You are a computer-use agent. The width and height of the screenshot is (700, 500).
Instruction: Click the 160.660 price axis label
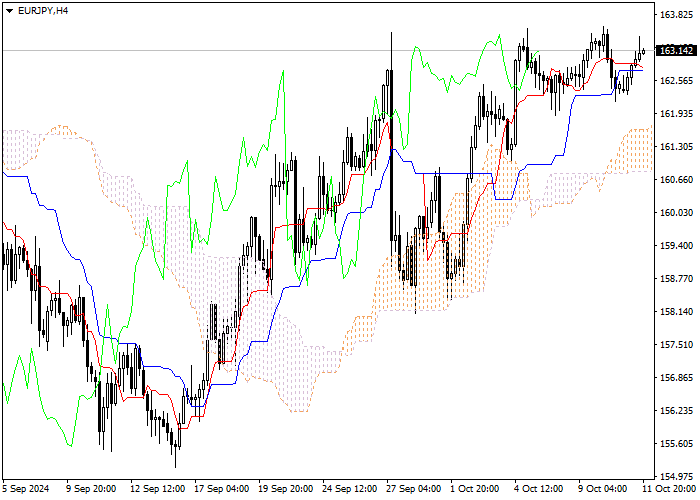pyautogui.click(x=676, y=179)
